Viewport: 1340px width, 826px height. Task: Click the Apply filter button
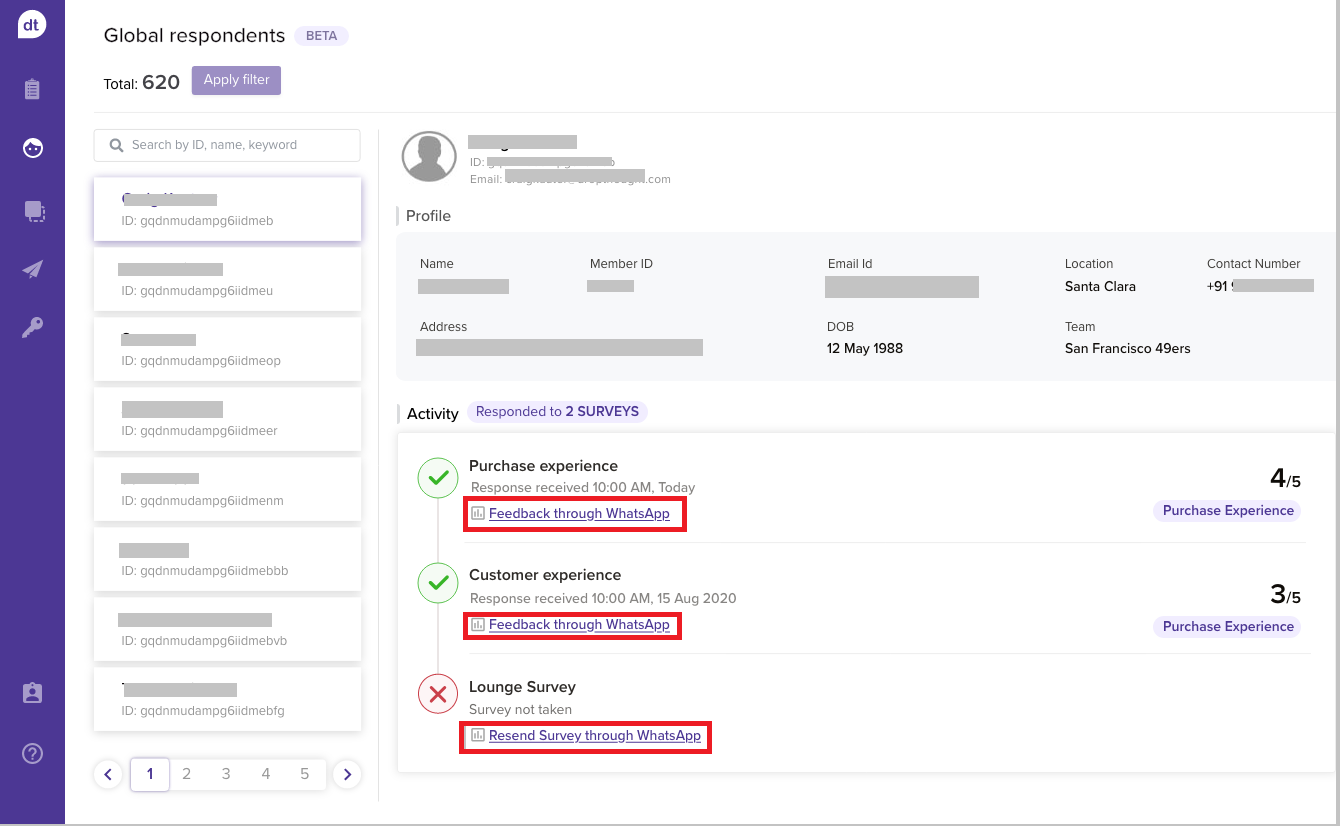236,80
